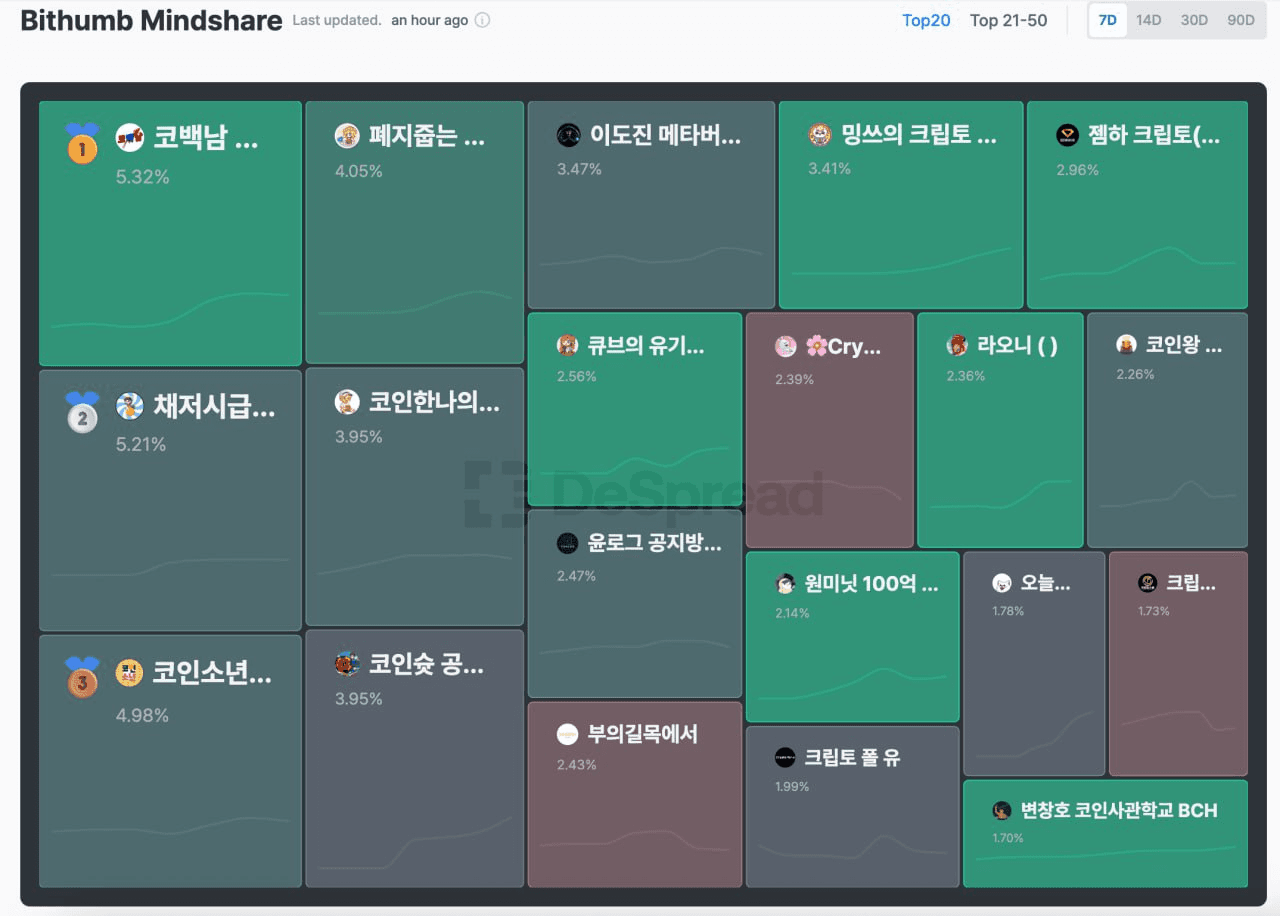Click the bronze rank 3 medal icon
Image resolution: width=1280 pixels, height=916 pixels.
pyautogui.click(x=82, y=678)
